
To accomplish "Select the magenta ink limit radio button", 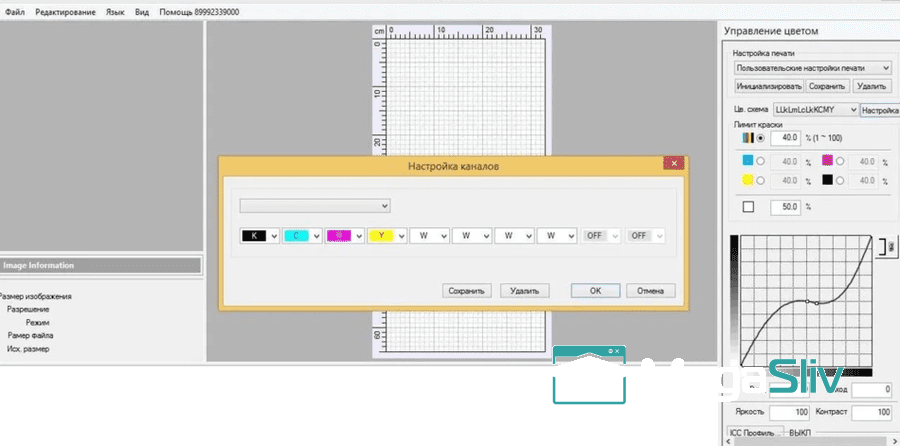I will pos(841,160).
